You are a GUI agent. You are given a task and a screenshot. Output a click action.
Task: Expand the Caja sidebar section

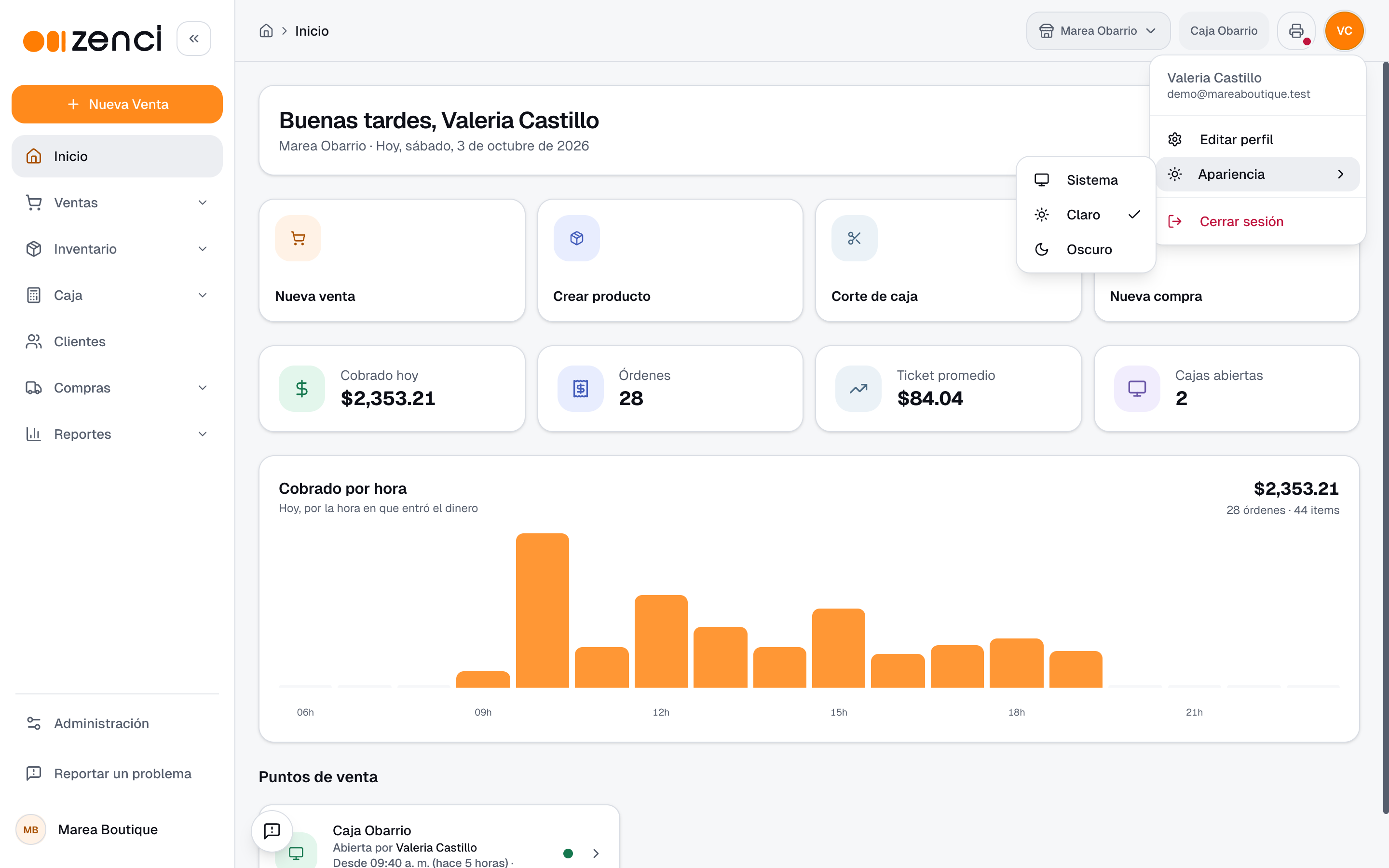(117, 295)
